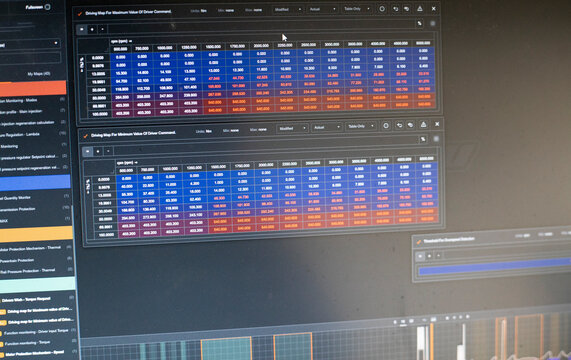Open the dropdown at the sidebar top
The width and height of the screenshot is (571, 360).
pyautogui.click(x=30, y=43)
